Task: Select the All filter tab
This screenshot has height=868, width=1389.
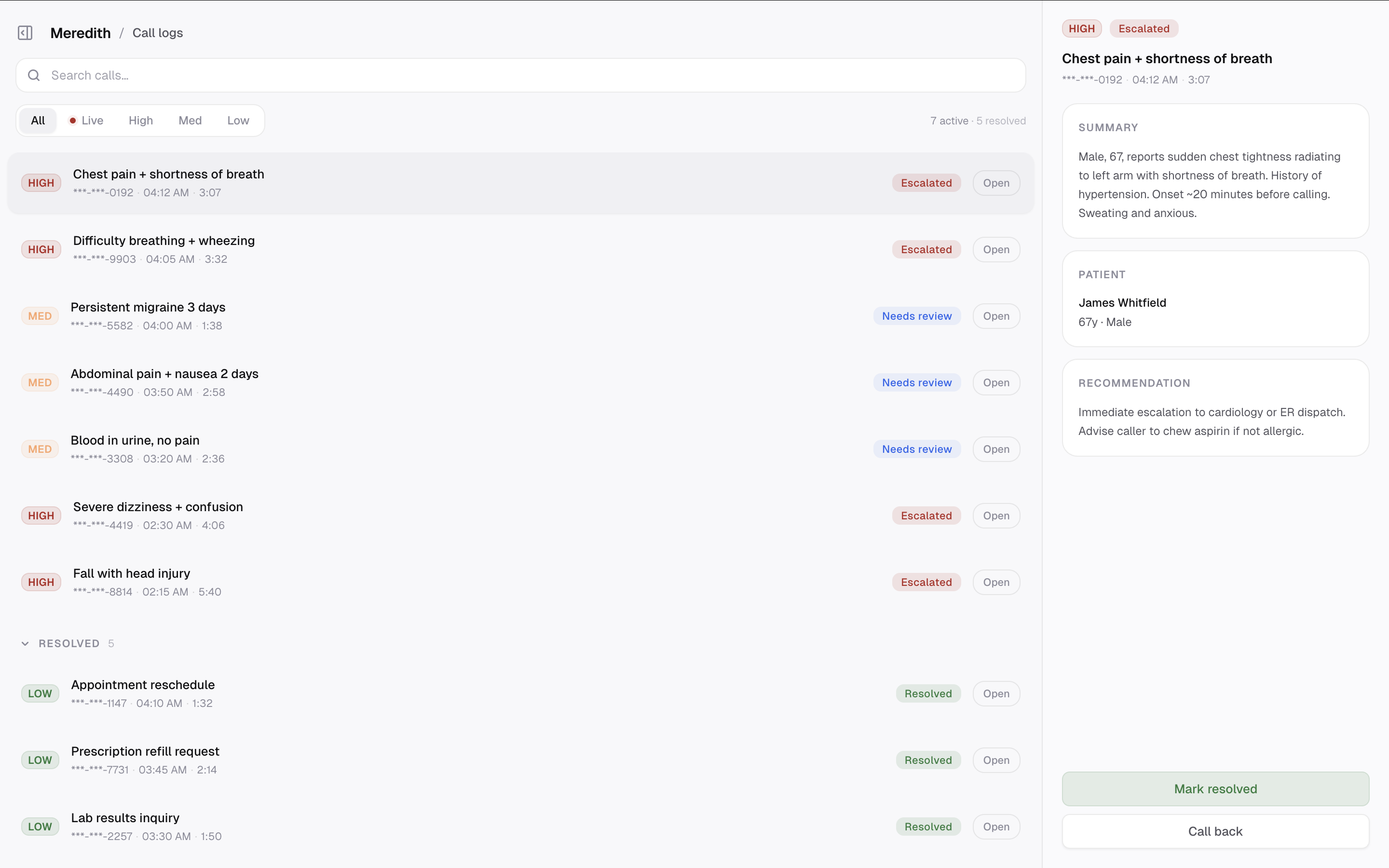Action: click(x=38, y=121)
